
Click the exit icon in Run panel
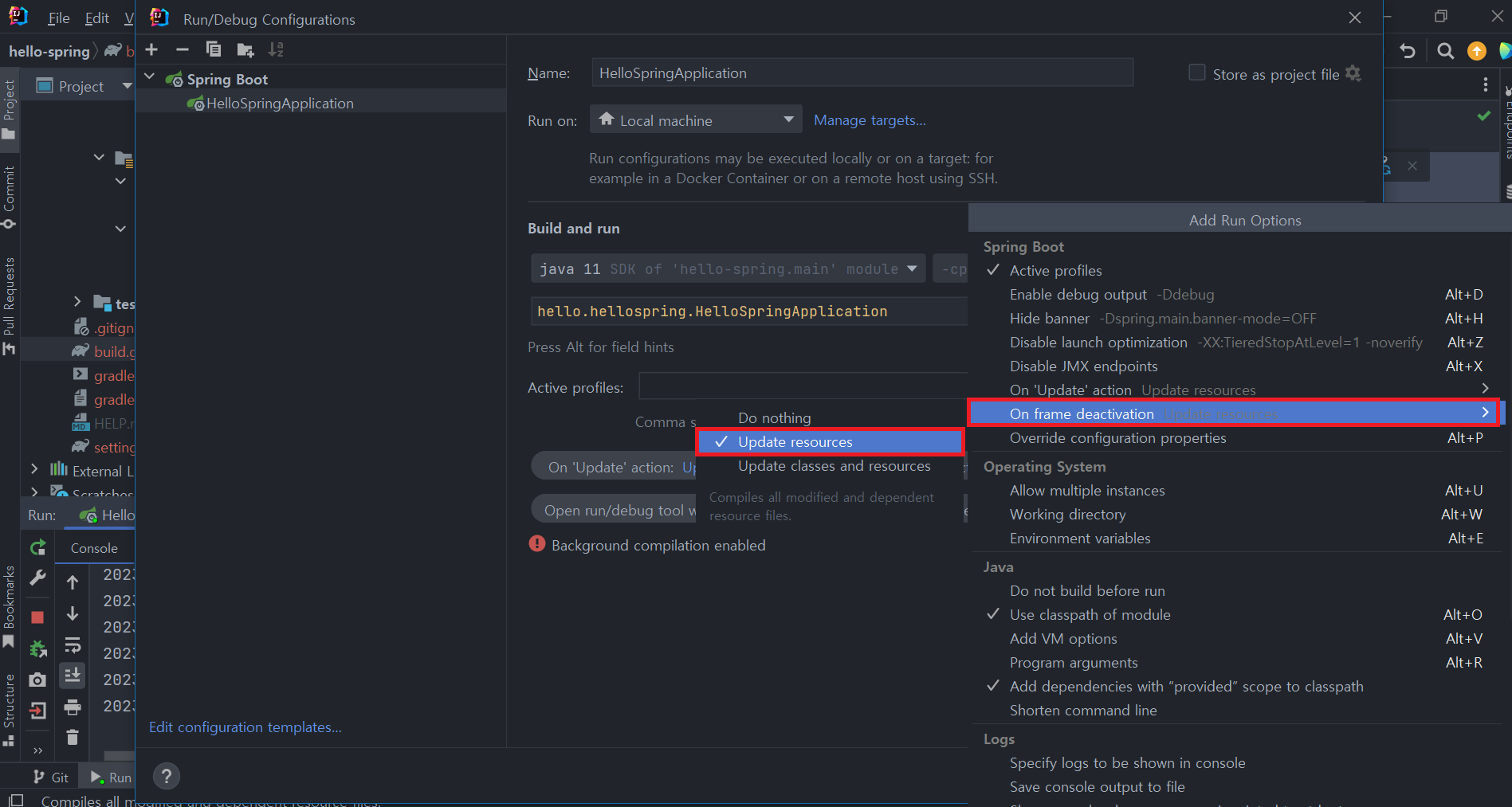[x=37, y=710]
